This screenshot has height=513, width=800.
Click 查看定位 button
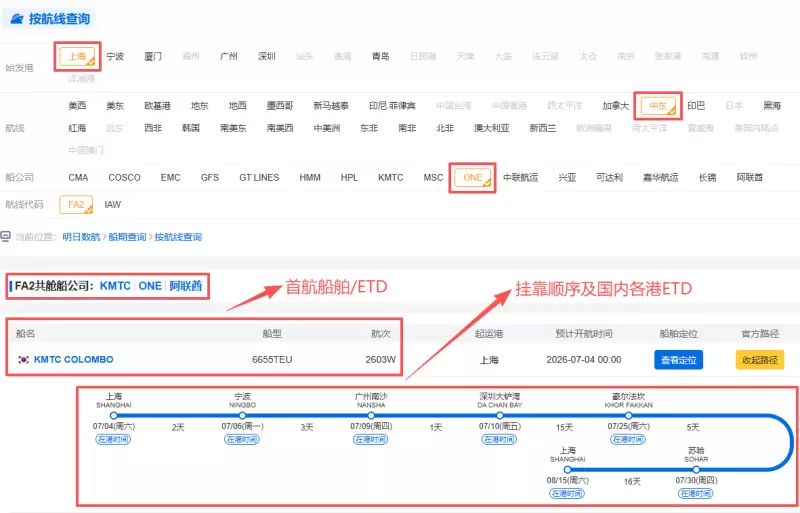(679, 360)
